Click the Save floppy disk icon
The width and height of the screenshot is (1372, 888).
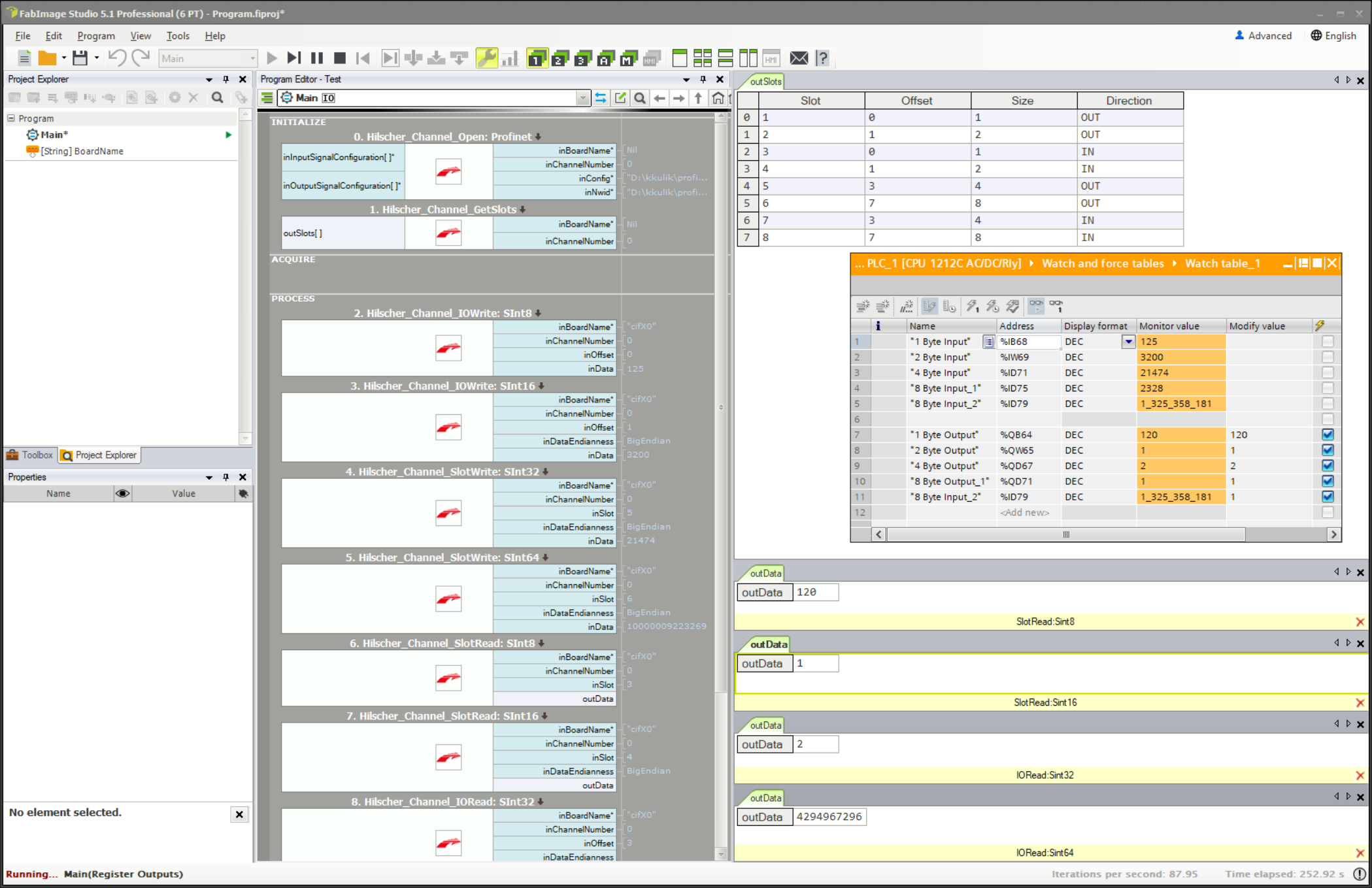point(80,58)
